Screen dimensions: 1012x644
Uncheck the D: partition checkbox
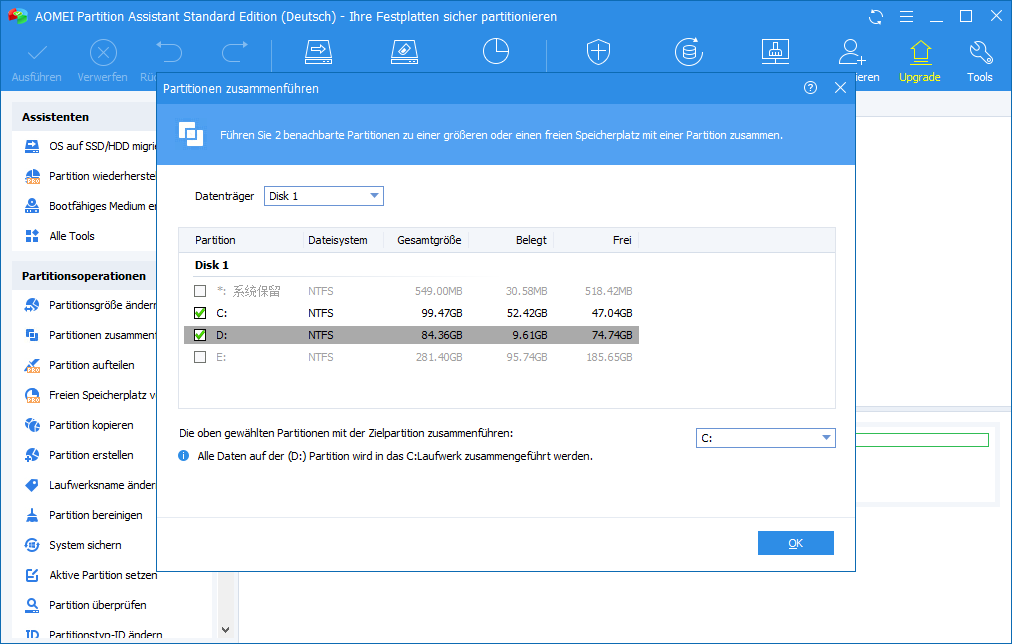pyautogui.click(x=200, y=335)
